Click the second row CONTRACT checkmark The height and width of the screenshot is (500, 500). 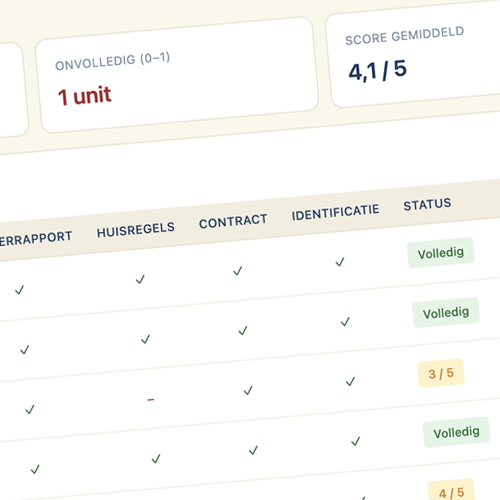click(243, 330)
